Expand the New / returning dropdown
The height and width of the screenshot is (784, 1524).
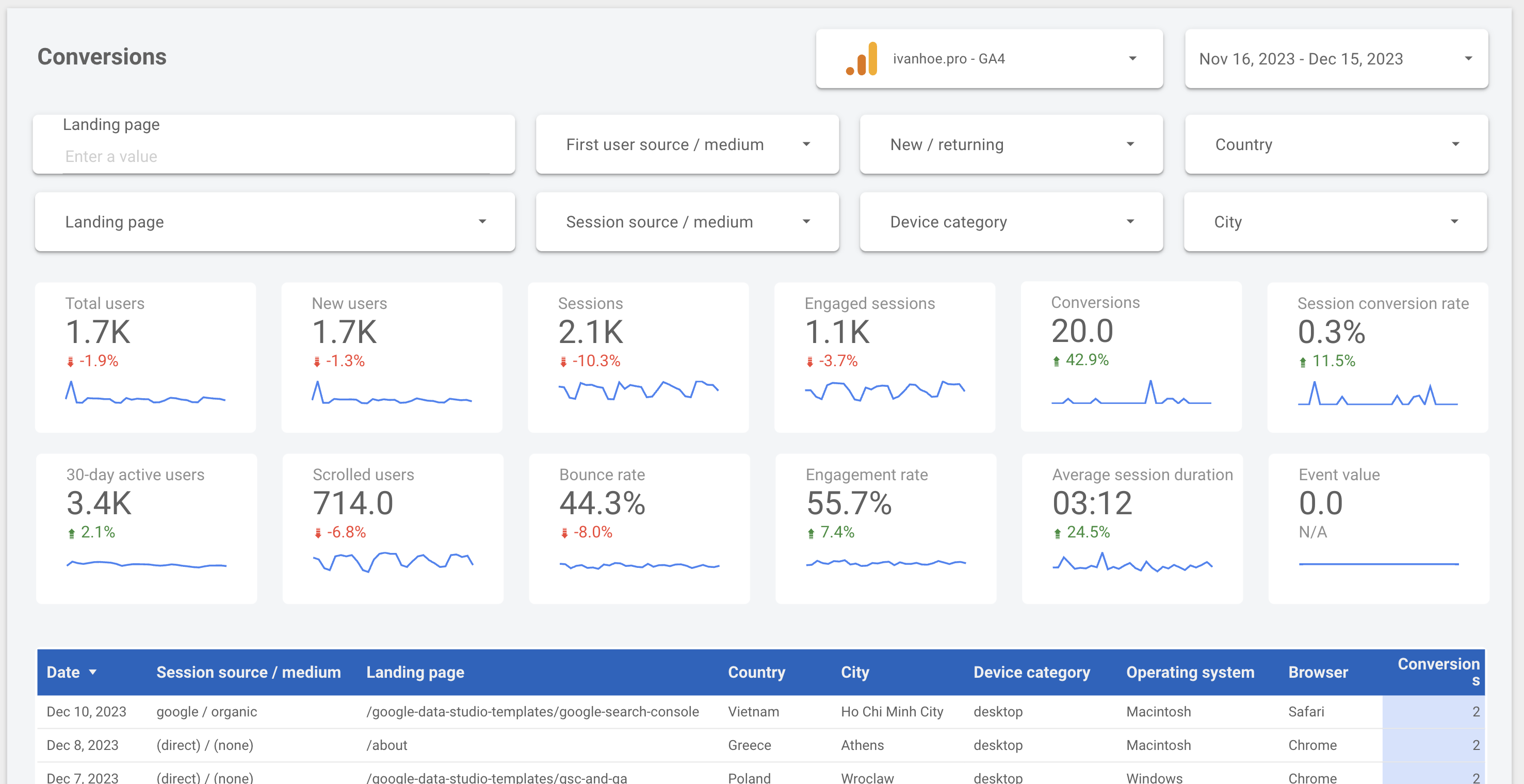click(1131, 145)
